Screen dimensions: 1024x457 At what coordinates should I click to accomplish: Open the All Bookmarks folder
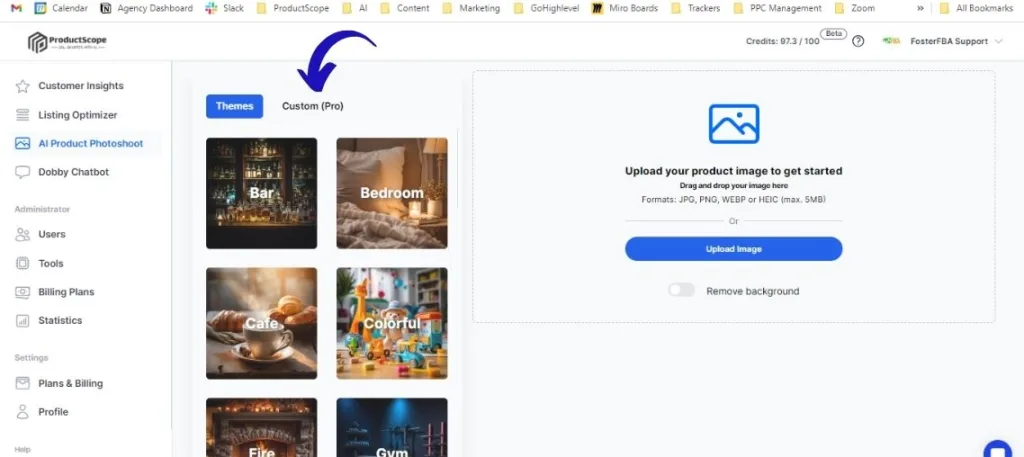coord(976,8)
